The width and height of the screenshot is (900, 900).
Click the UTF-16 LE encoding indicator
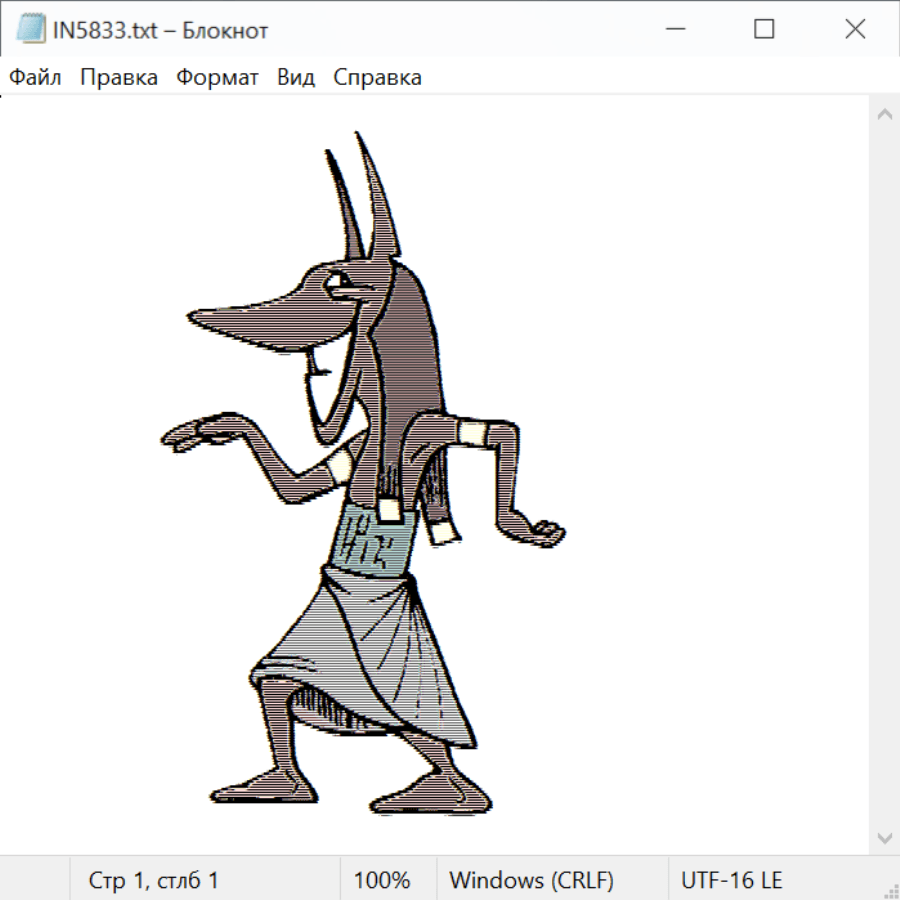point(731,881)
